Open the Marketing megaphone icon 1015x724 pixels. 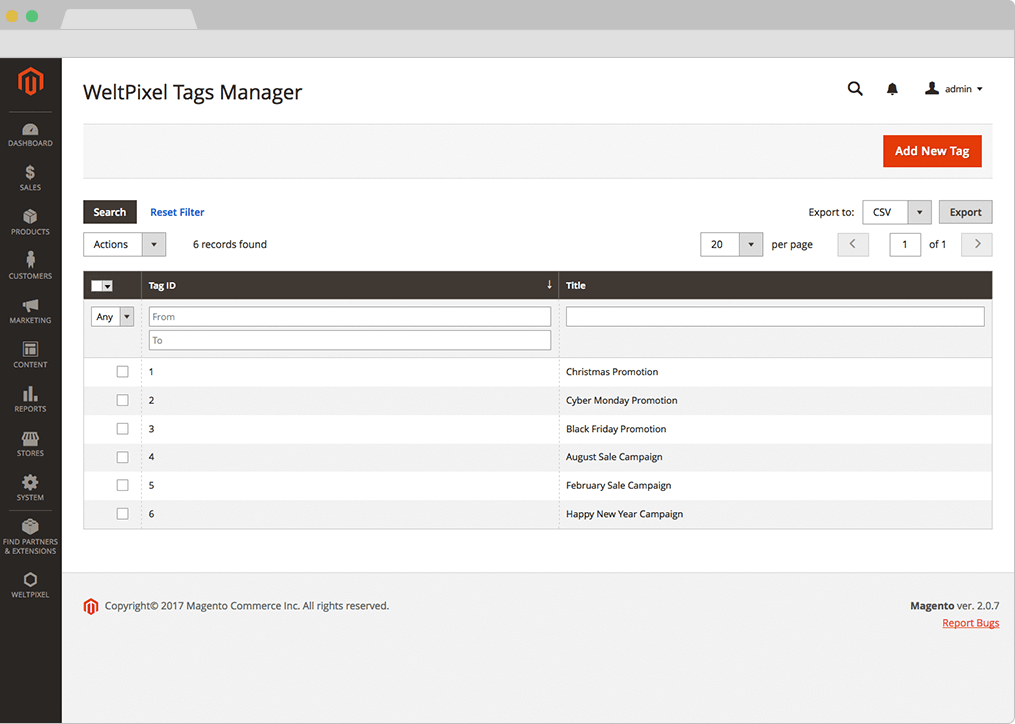tap(30, 311)
